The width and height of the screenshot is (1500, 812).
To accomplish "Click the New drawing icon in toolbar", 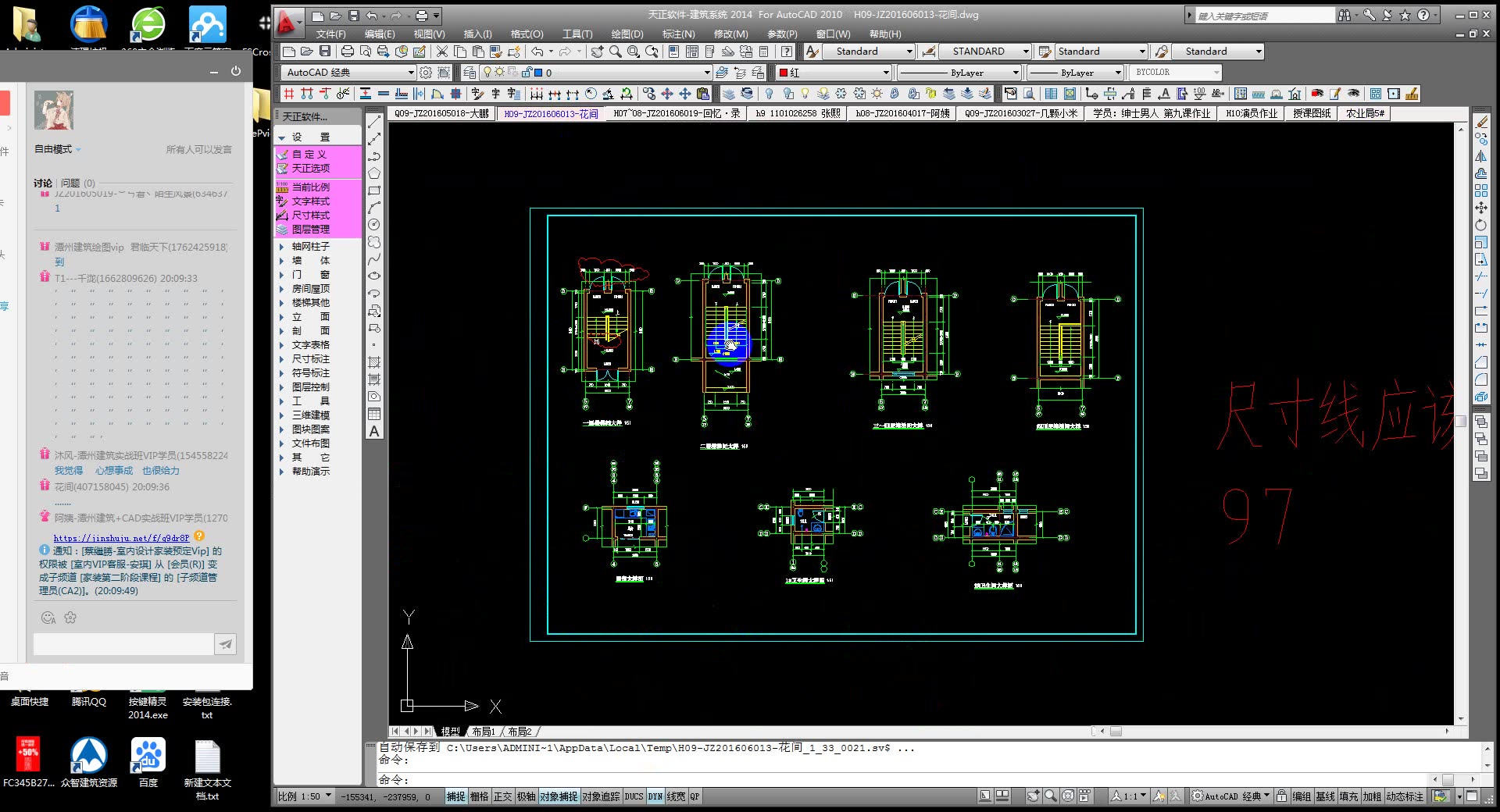I will (x=289, y=52).
